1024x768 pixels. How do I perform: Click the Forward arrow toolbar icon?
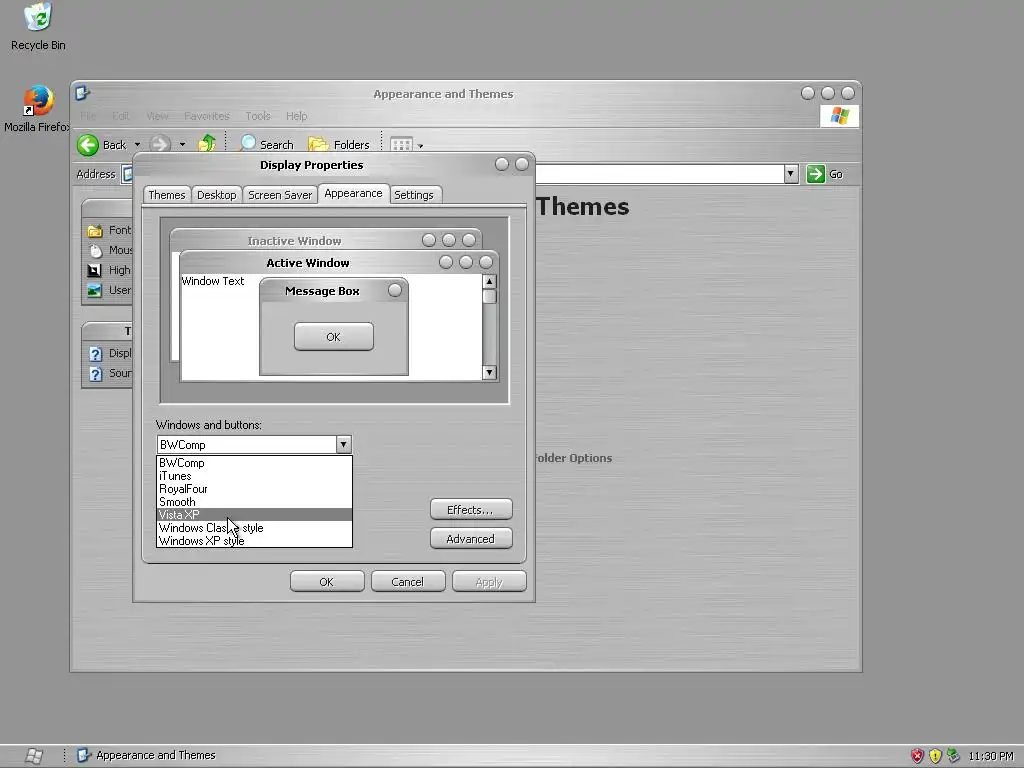(160, 144)
